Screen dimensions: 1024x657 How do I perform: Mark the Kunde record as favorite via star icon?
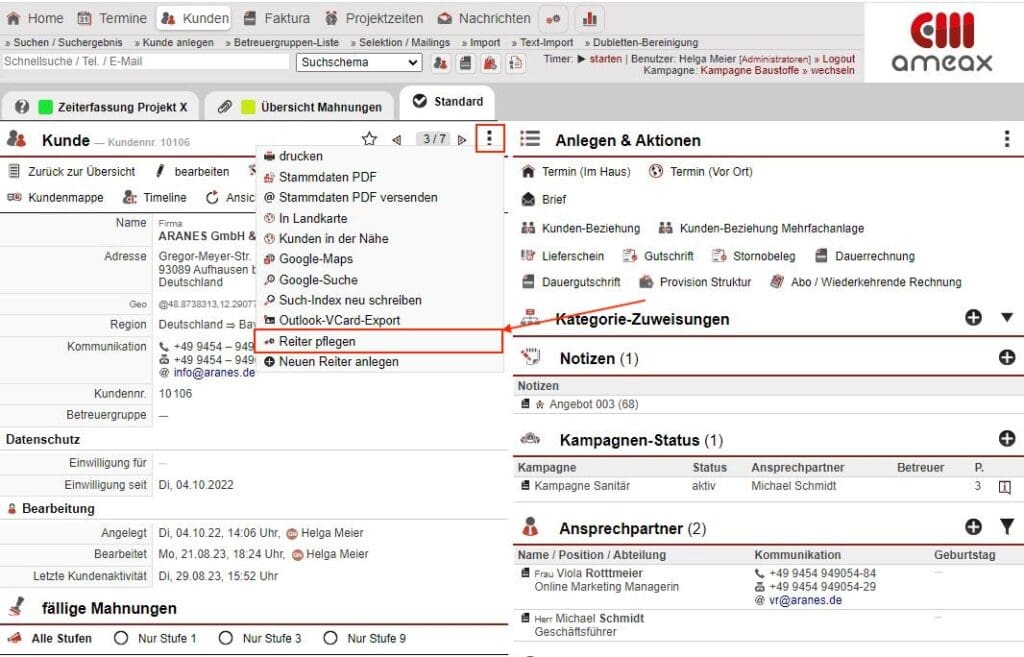(x=369, y=139)
